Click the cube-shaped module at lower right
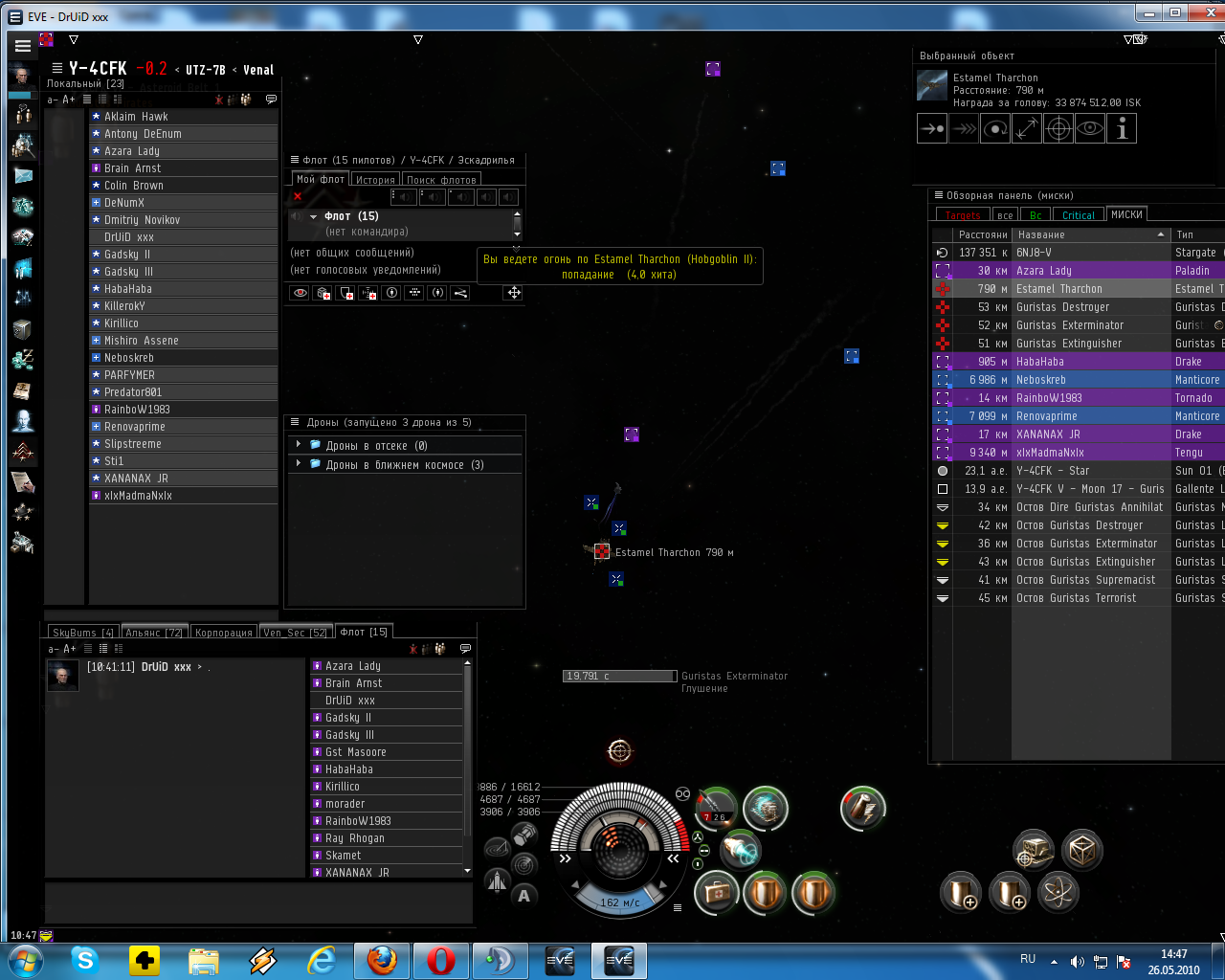This screenshot has width=1225, height=980. tap(1082, 850)
